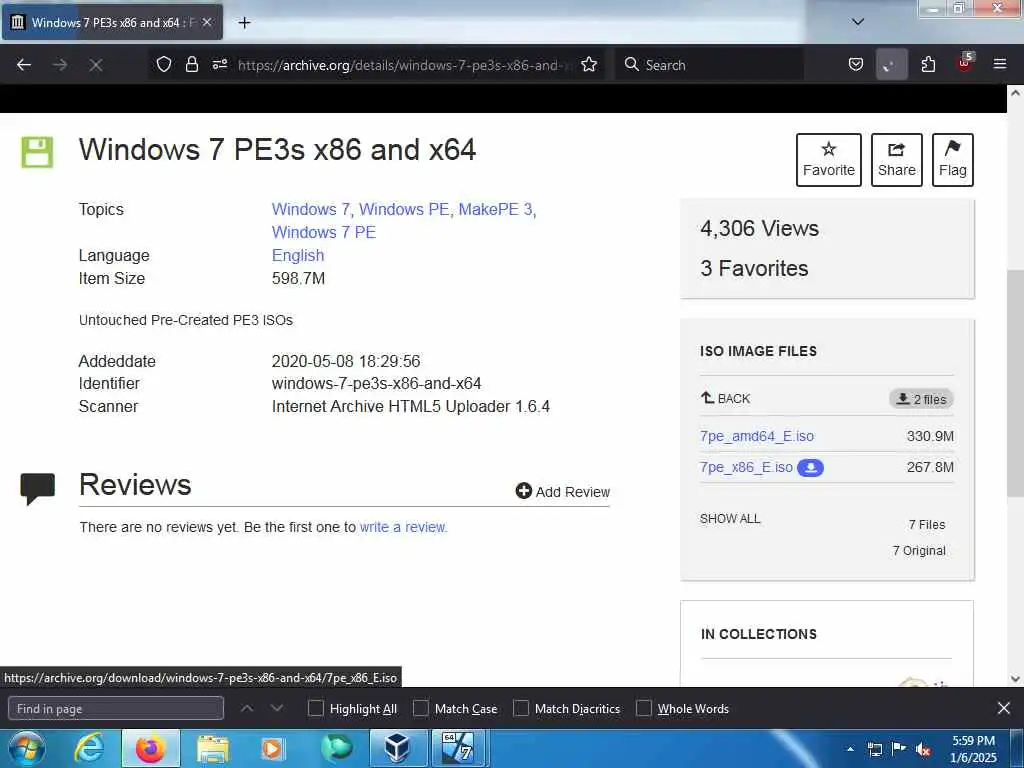Enable Match Diacritics checkbox
This screenshot has height=768, width=1024.
[521, 709]
